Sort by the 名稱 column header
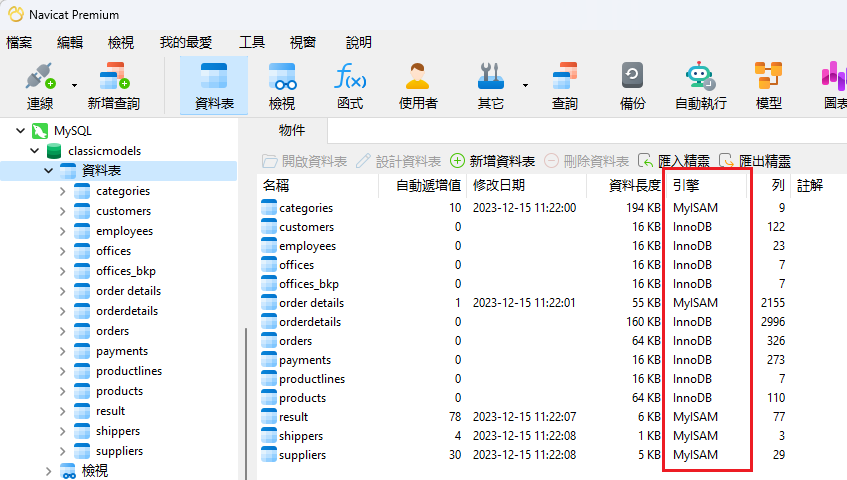847x480 pixels. (x=318, y=186)
